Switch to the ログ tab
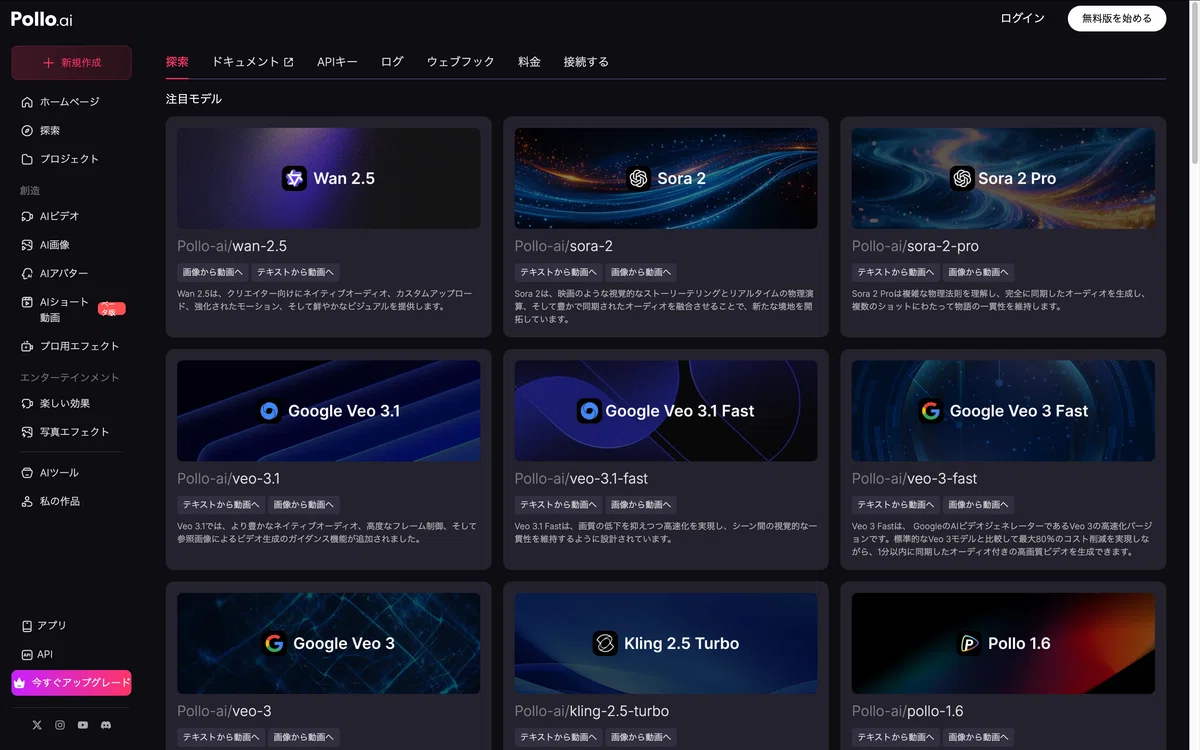This screenshot has width=1200, height=750. 392,62
